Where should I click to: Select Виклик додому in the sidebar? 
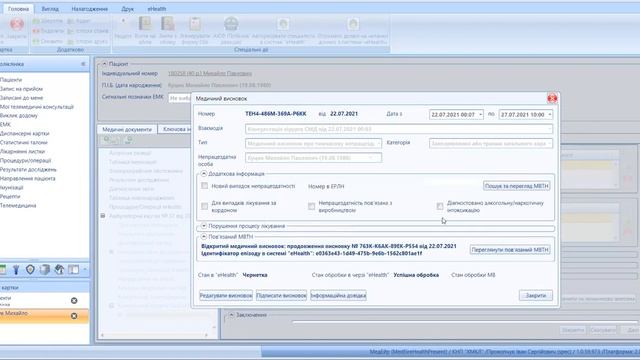[19, 116]
